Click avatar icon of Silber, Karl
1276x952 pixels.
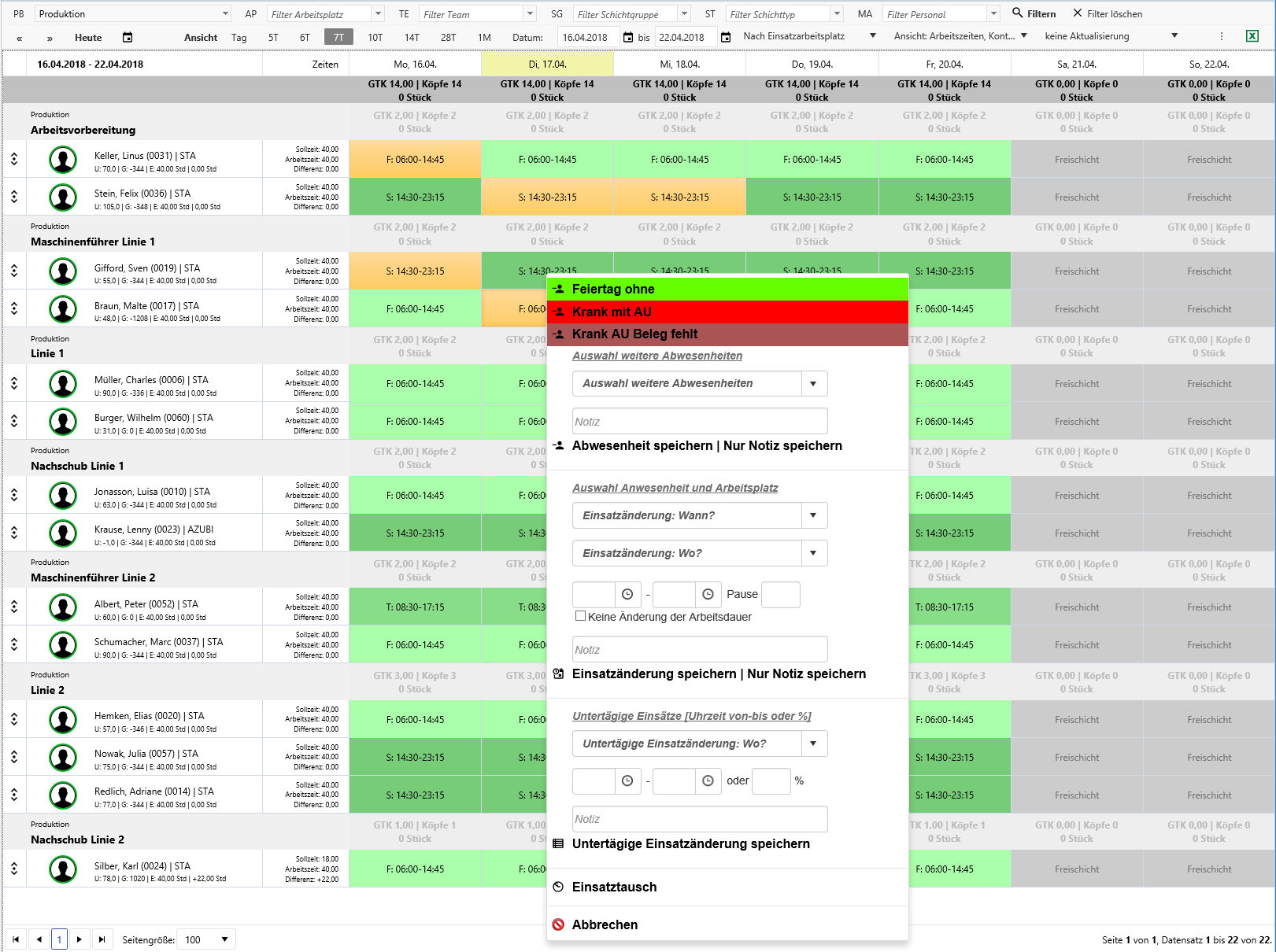coord(63,869)
